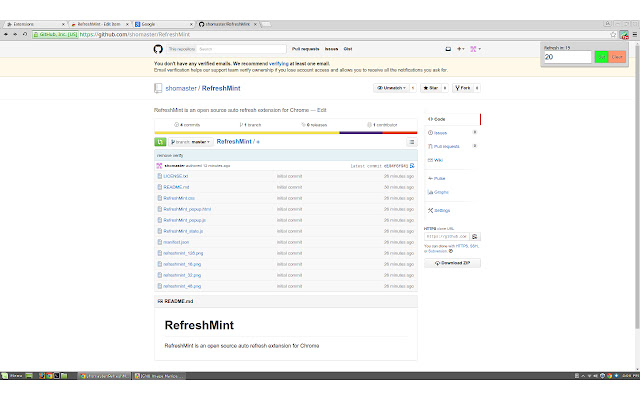Click the GitHub, Inc. secure site badge
The height and width of the screenshot is (400, 640).
(55, 35)
